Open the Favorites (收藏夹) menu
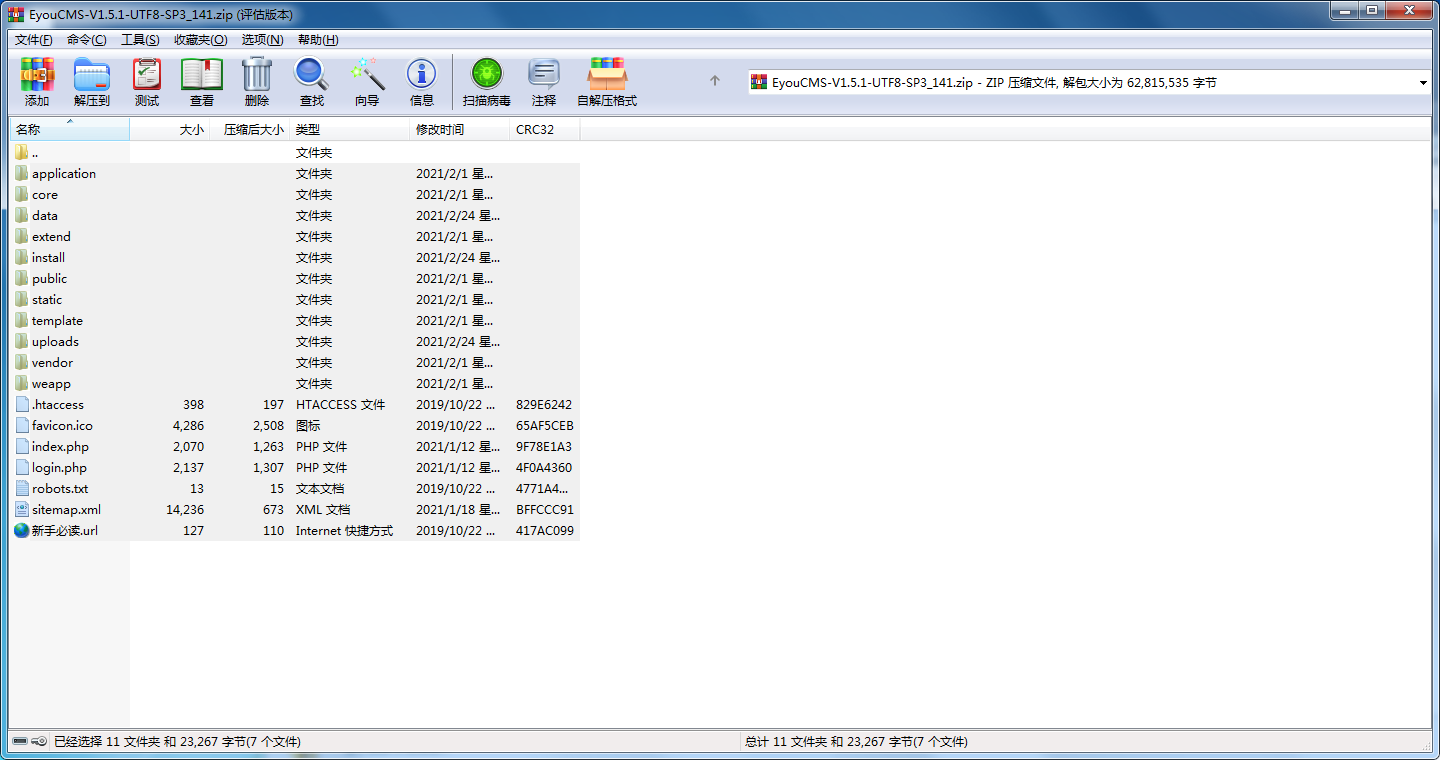 tap(200, 40)
